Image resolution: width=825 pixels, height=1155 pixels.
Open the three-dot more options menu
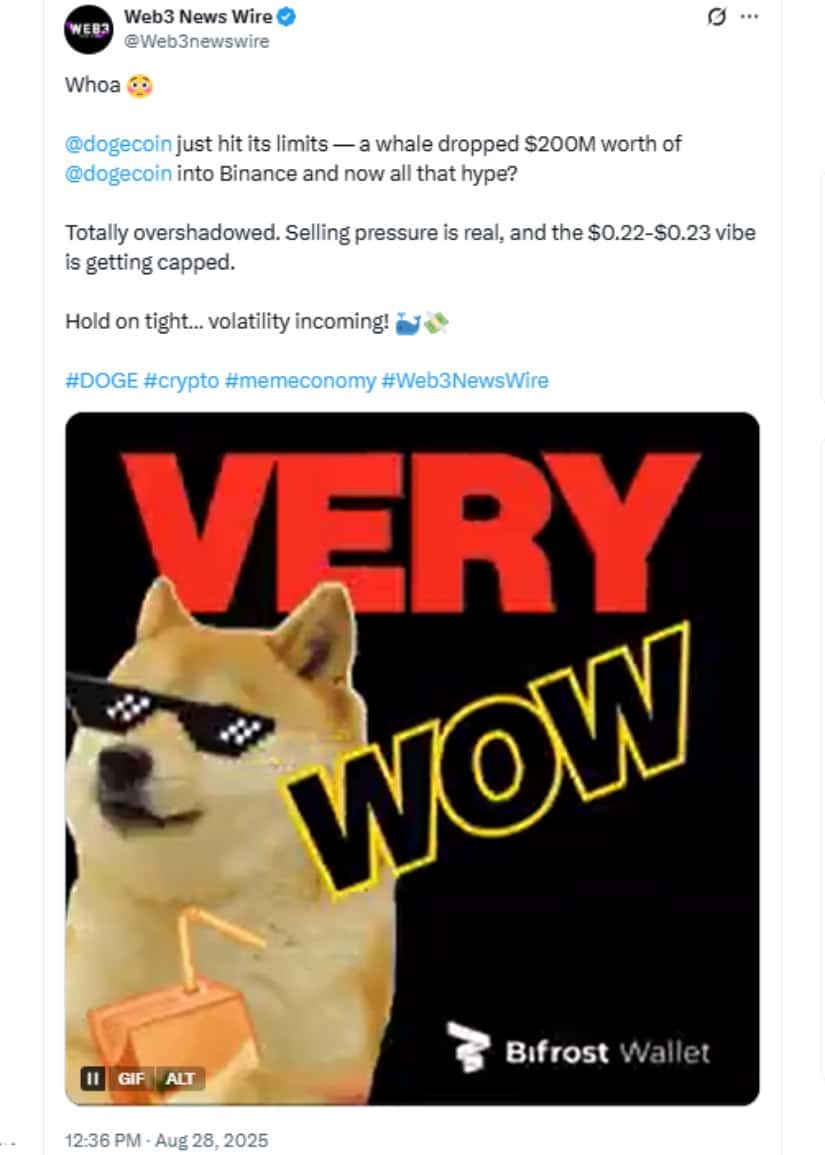(x=750, y=16)
